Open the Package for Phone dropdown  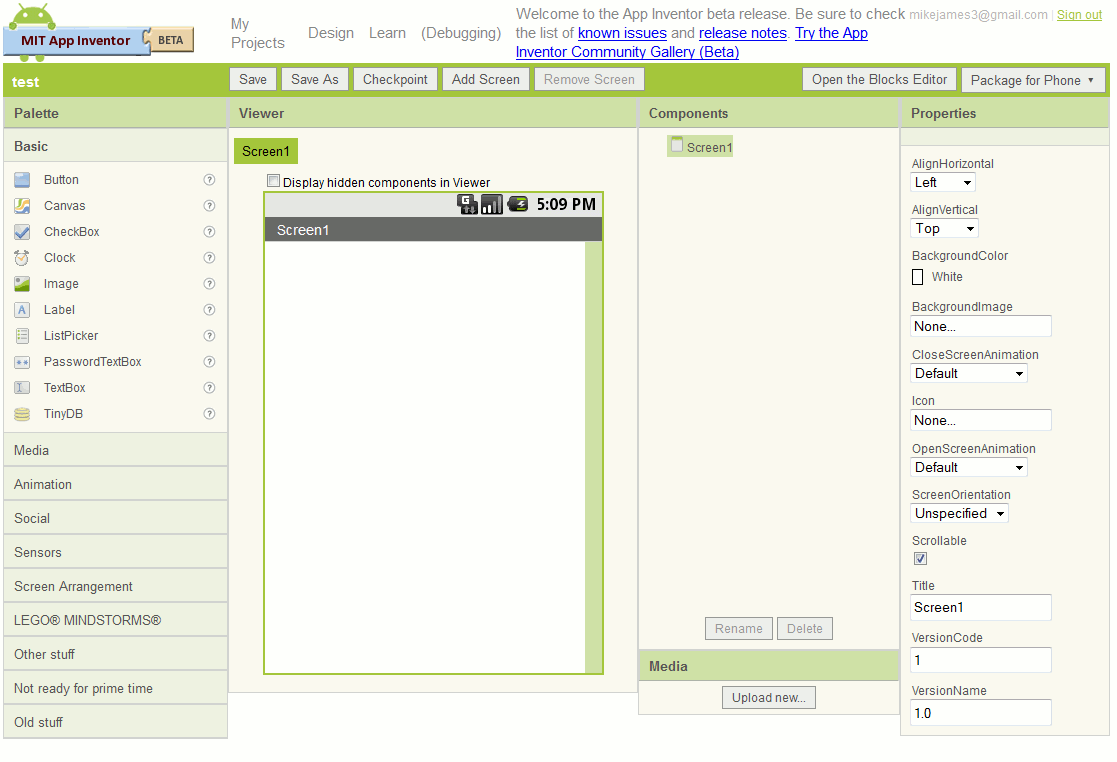pyautogui.click(x=1032, y=80)
